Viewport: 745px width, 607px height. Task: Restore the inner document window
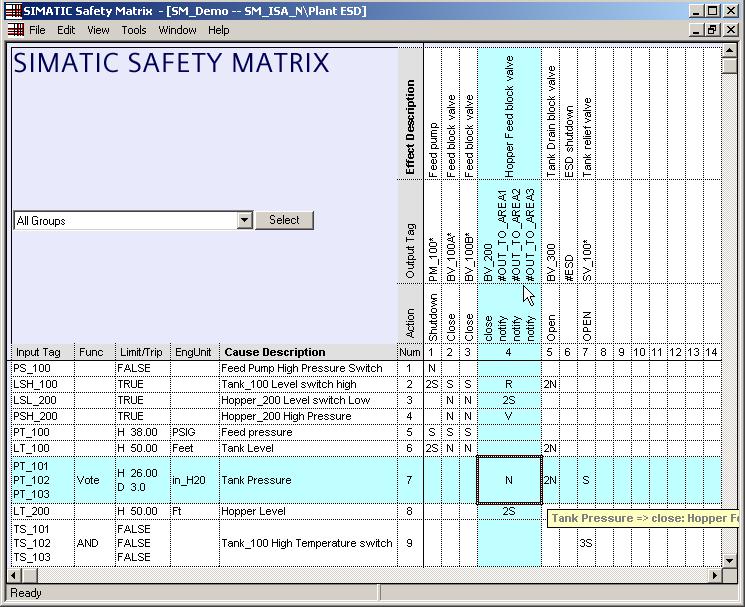[712, 30]
